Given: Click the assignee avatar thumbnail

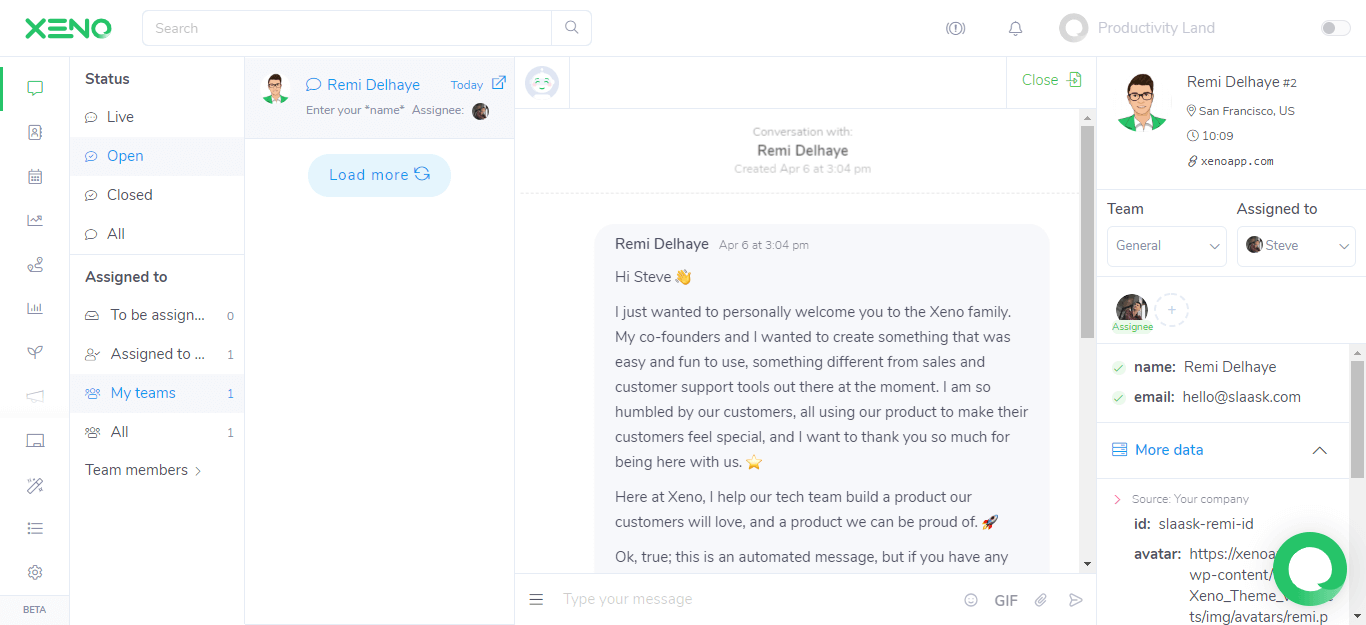Looking at the screenshot, I should (x=1132, y=309).
